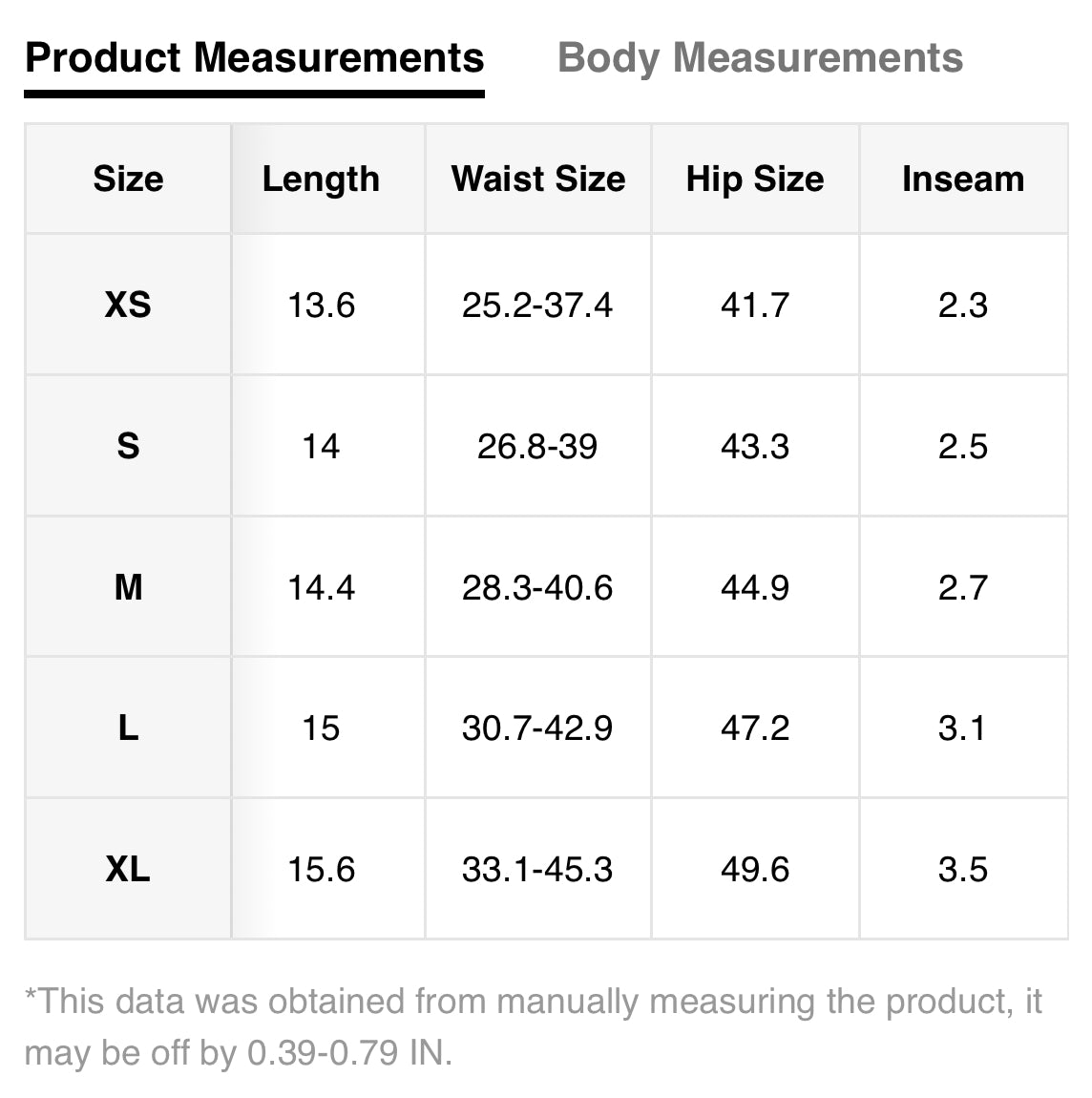Click the Hip Size column header
1092x1098 pixels.
[x=755, y=179]
